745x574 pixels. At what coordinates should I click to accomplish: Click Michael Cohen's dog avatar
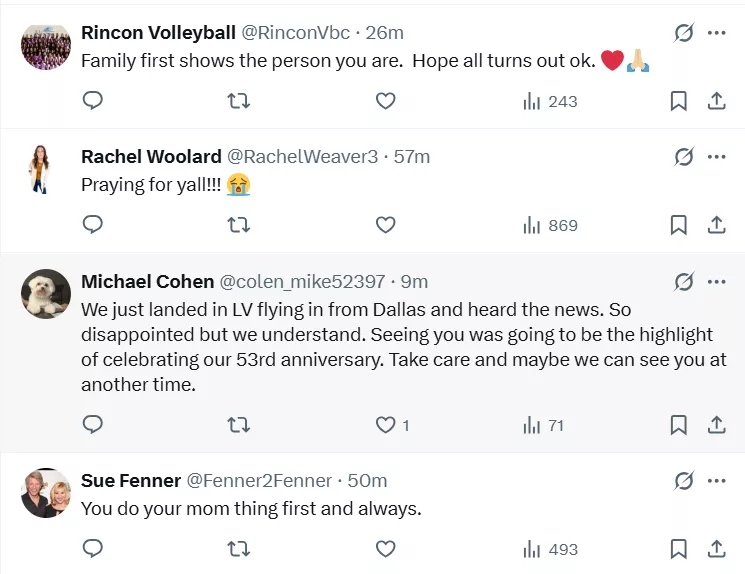(x=46, y=294)
